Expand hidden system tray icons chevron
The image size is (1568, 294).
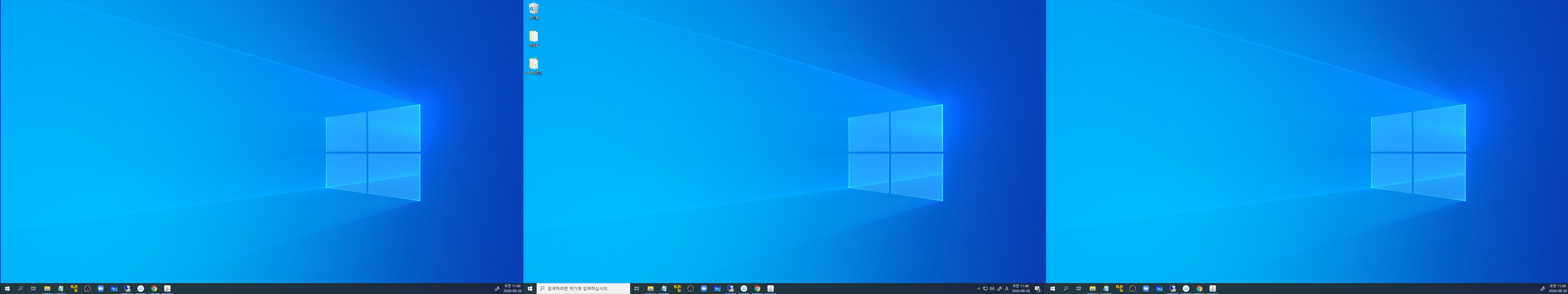[979, 289]
